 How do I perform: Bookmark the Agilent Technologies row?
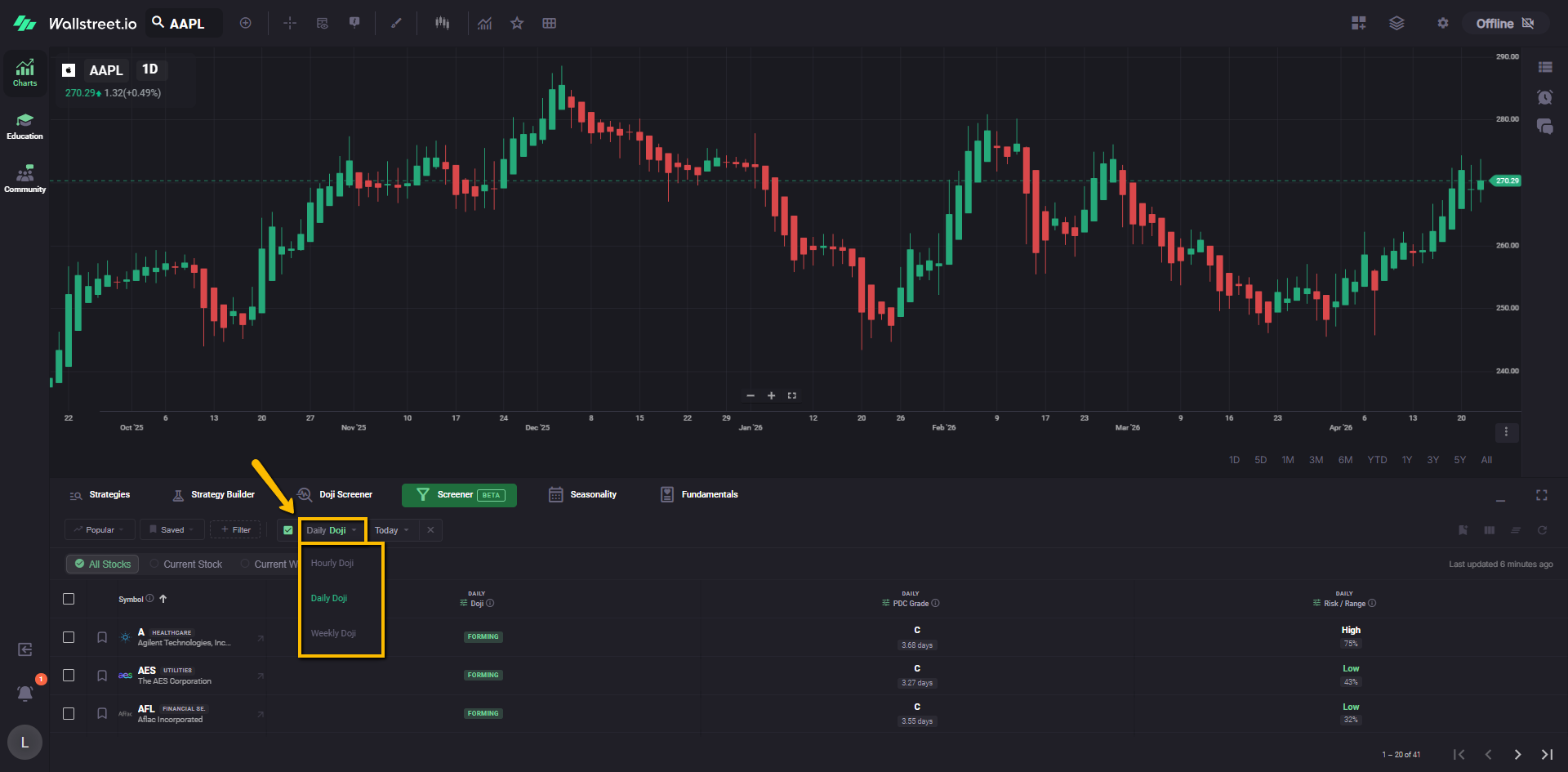[102, 637]
